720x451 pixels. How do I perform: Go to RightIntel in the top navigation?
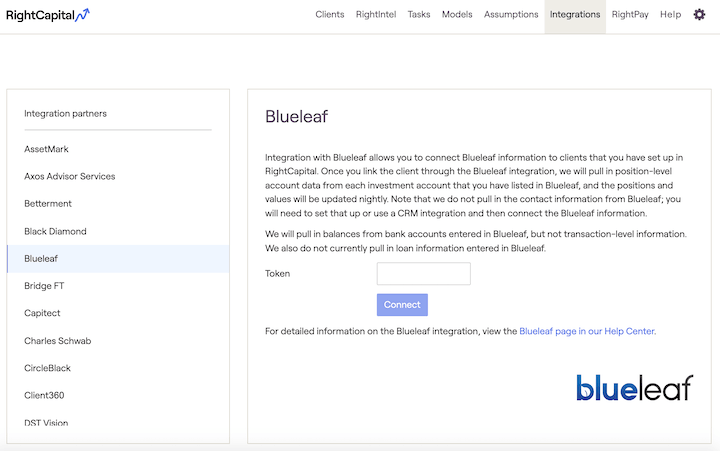click(x=376, y=15)
